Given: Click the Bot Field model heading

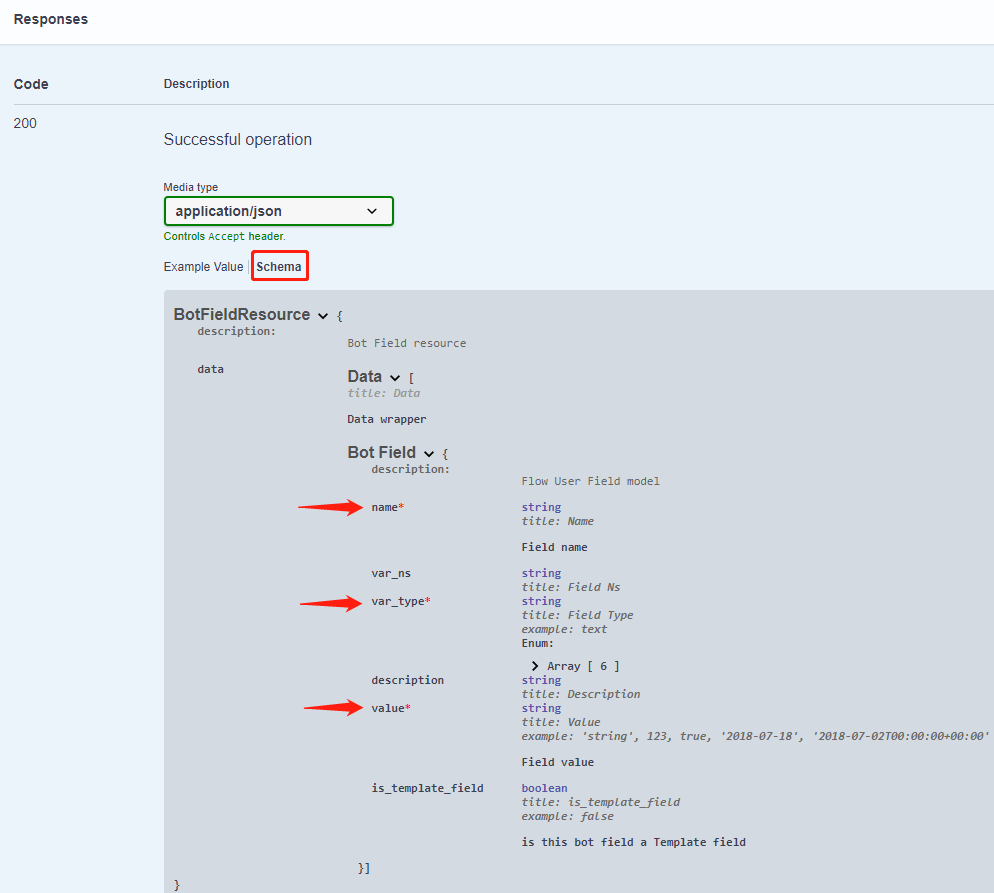Looking at the screenshot, I should [381, 453].
